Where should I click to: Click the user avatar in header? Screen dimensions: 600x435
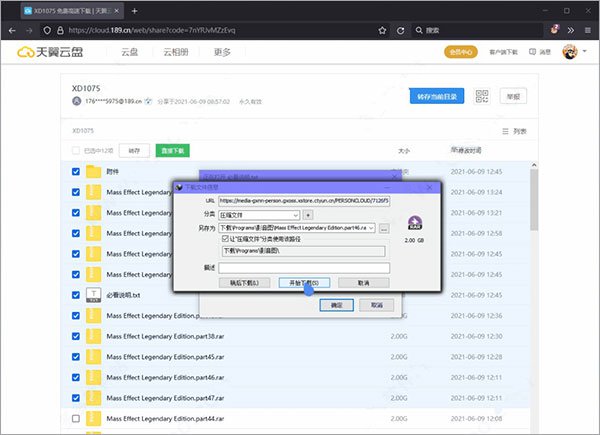tap(570, 51)
